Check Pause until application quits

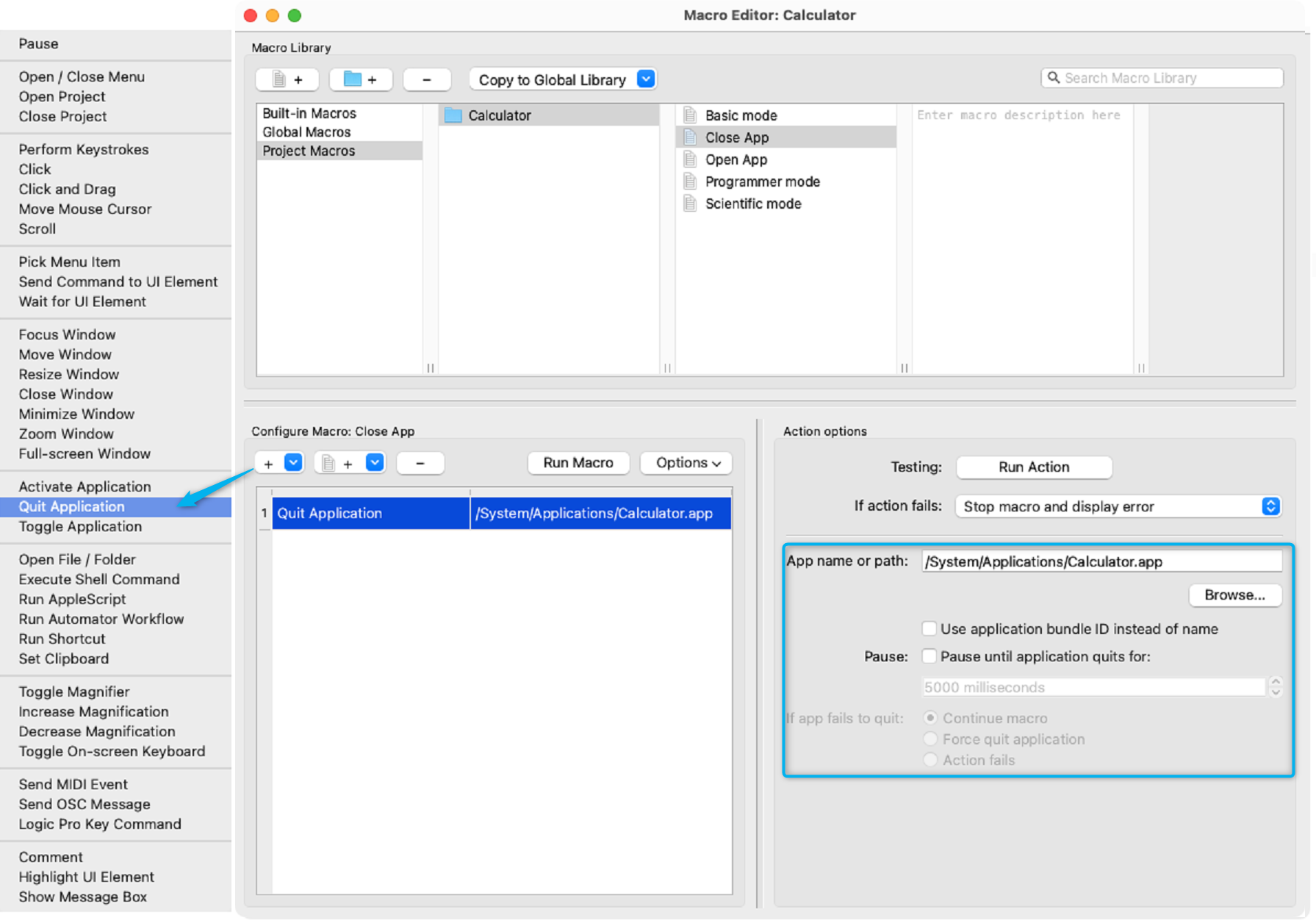930,656
